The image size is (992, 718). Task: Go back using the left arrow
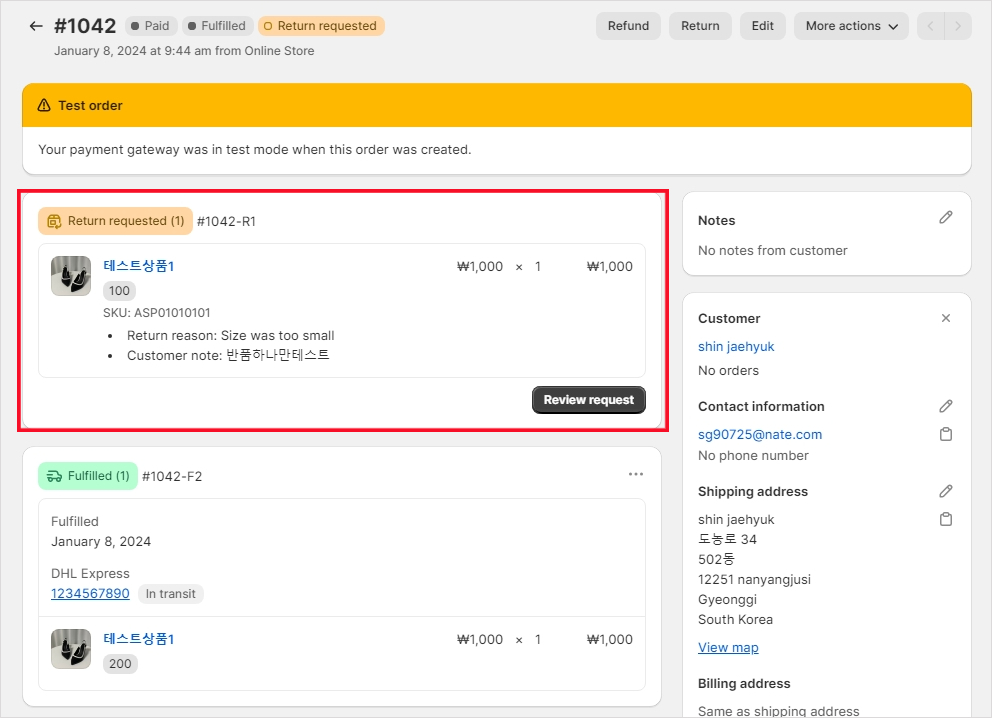click(x=36, y=26)
